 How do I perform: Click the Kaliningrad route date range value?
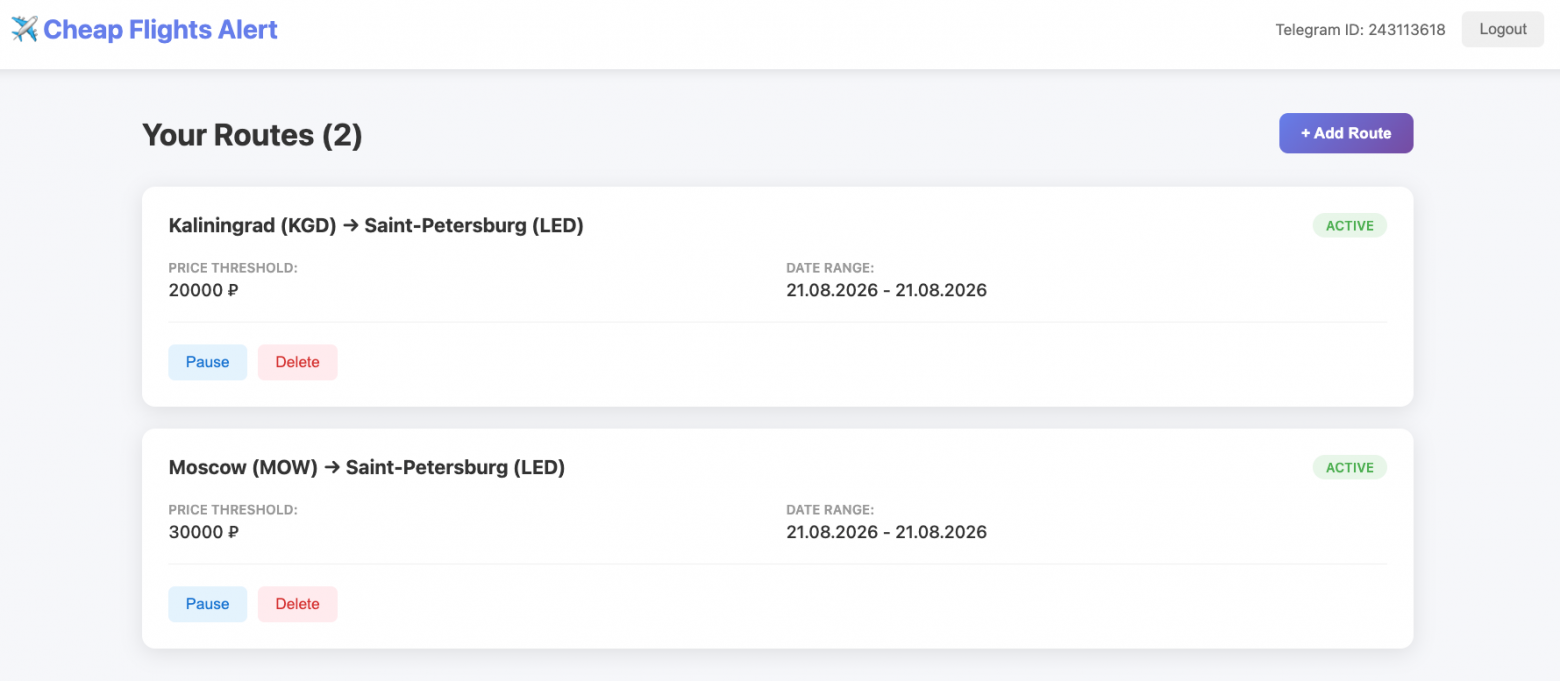point(886,290)
